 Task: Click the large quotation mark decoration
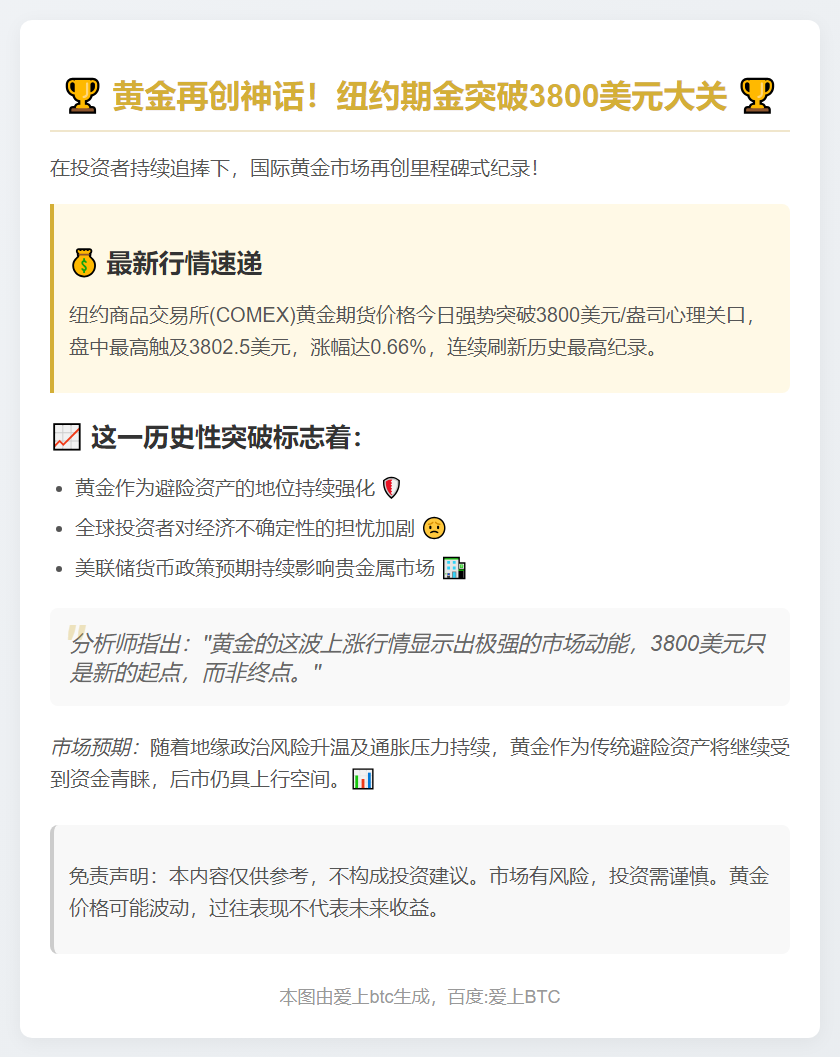(x=76, y=636)
